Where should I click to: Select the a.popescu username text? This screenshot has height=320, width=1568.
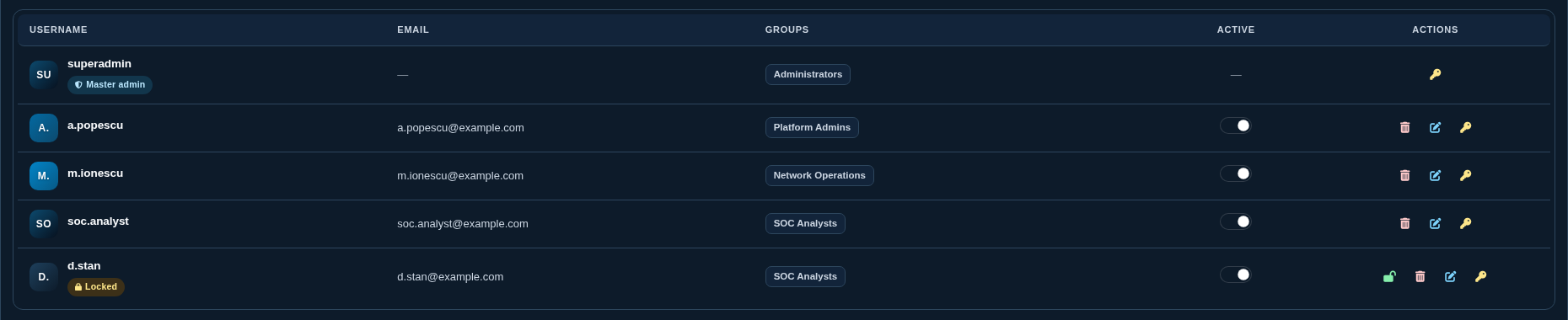tap(95, 125)
